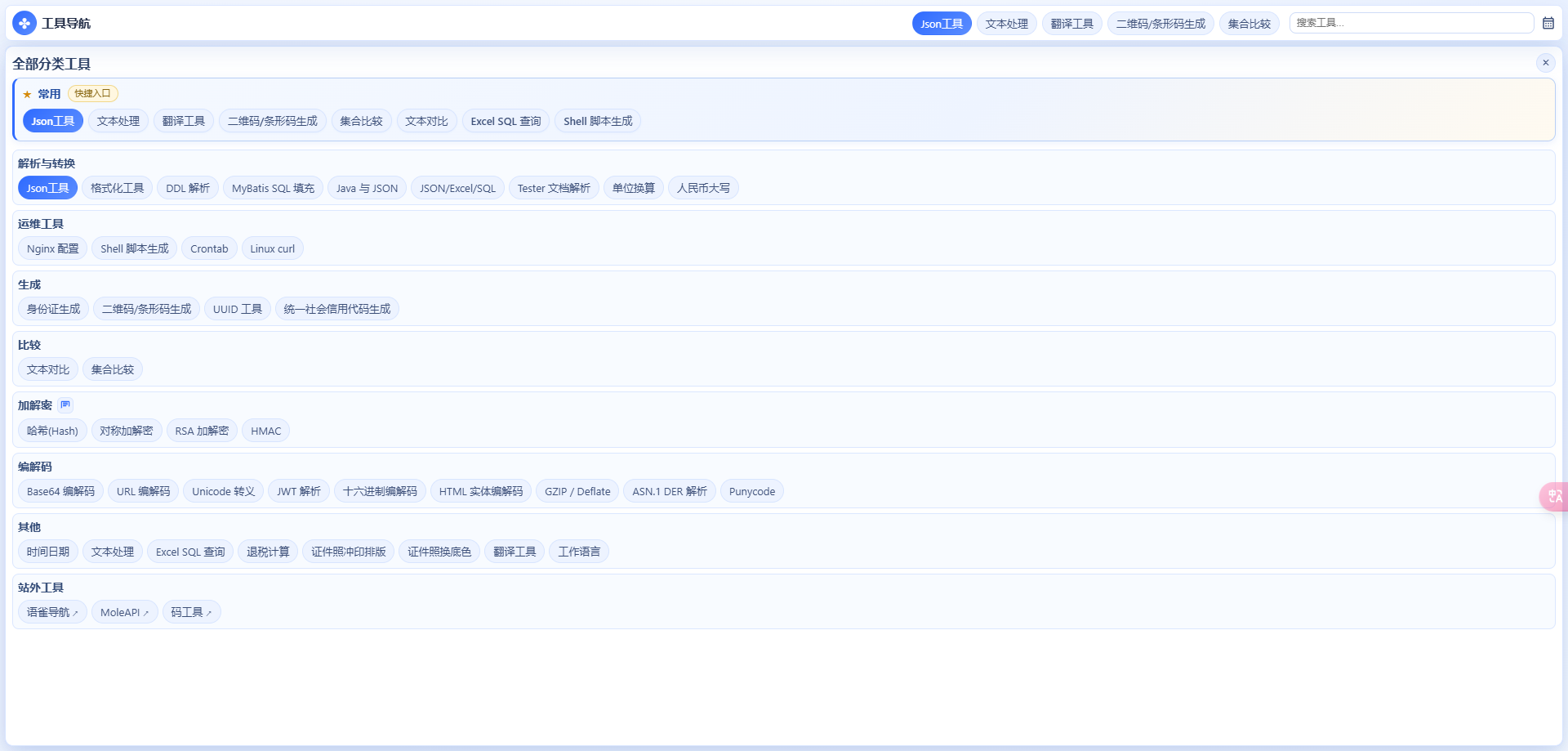Open 哈希(Hash) tool
1568x751 pixels.
point(52,431)
